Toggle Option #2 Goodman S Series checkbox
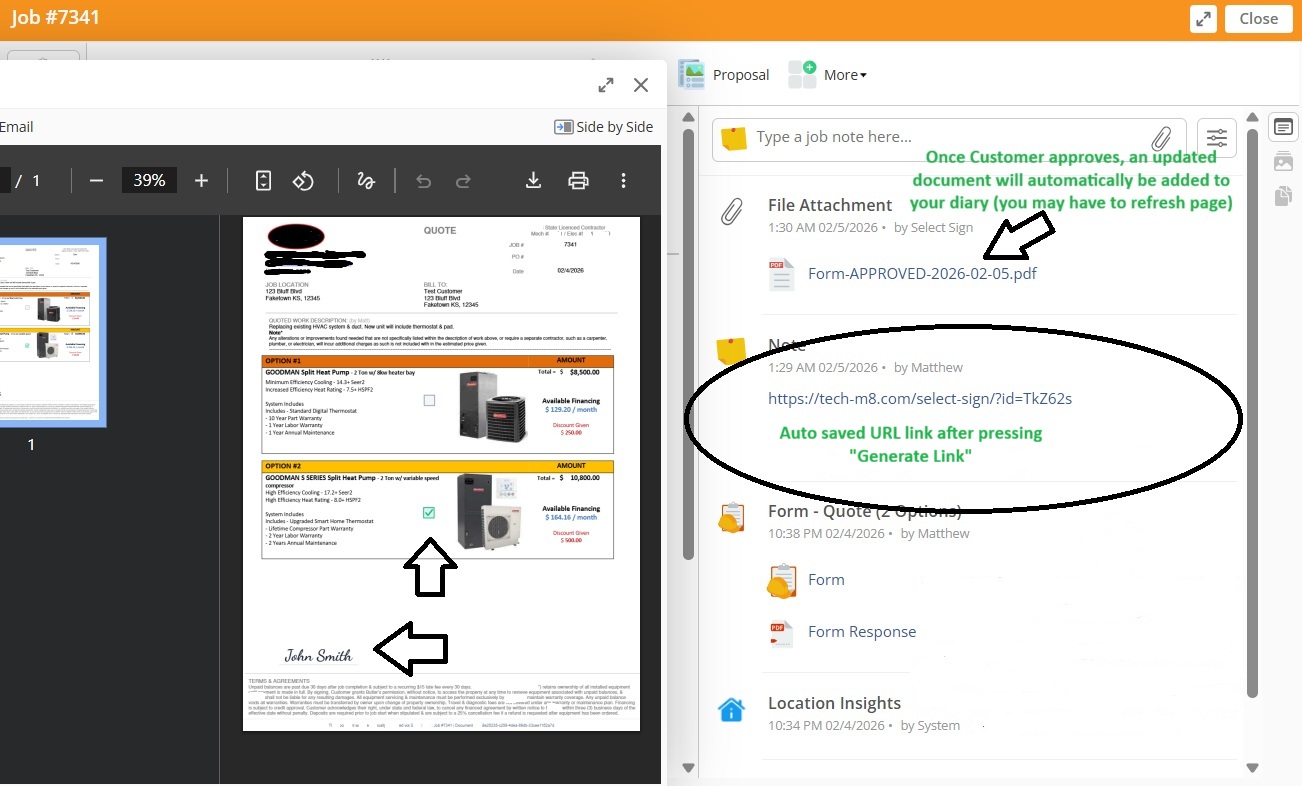The width and height of the screenshot is (1302, 786). point(429,513)
